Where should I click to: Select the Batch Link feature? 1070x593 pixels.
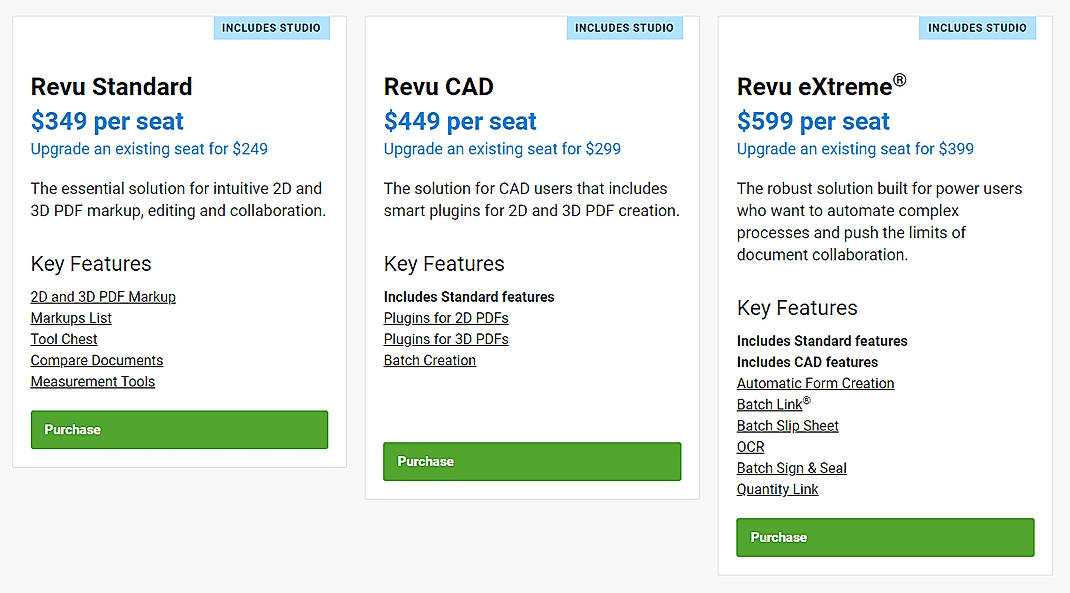pyautogui.click(x=772, y=403)
